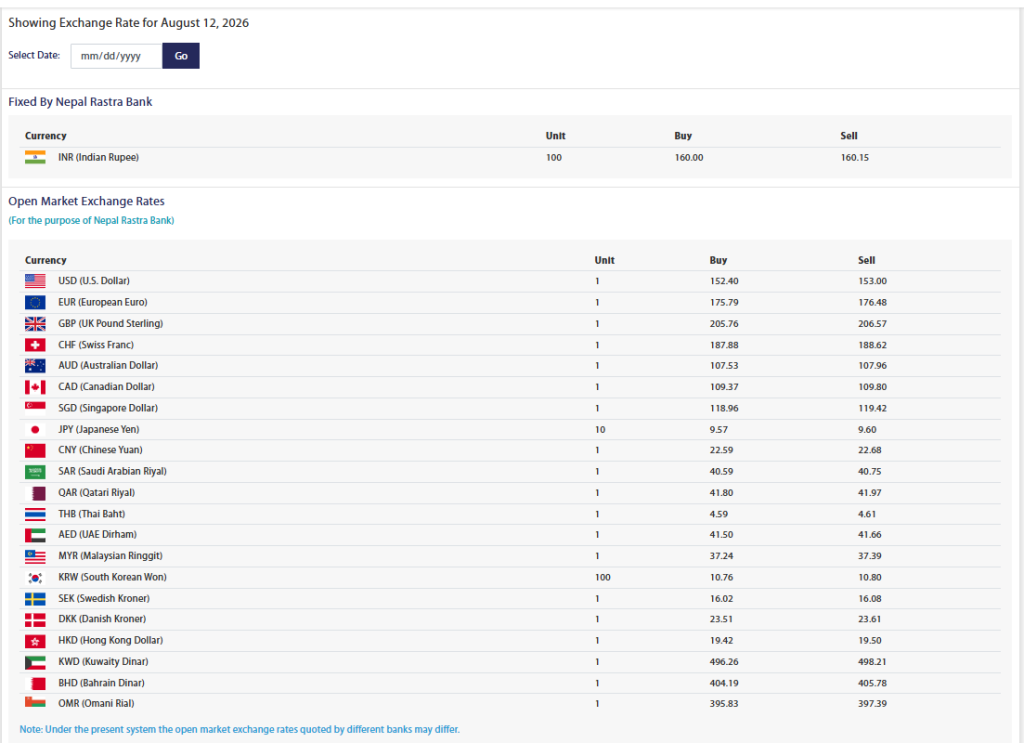Select the 'GBP (UK Pound Sterling)' label
The width and height of the screenshot is (1024, 743).
point(110,324)
